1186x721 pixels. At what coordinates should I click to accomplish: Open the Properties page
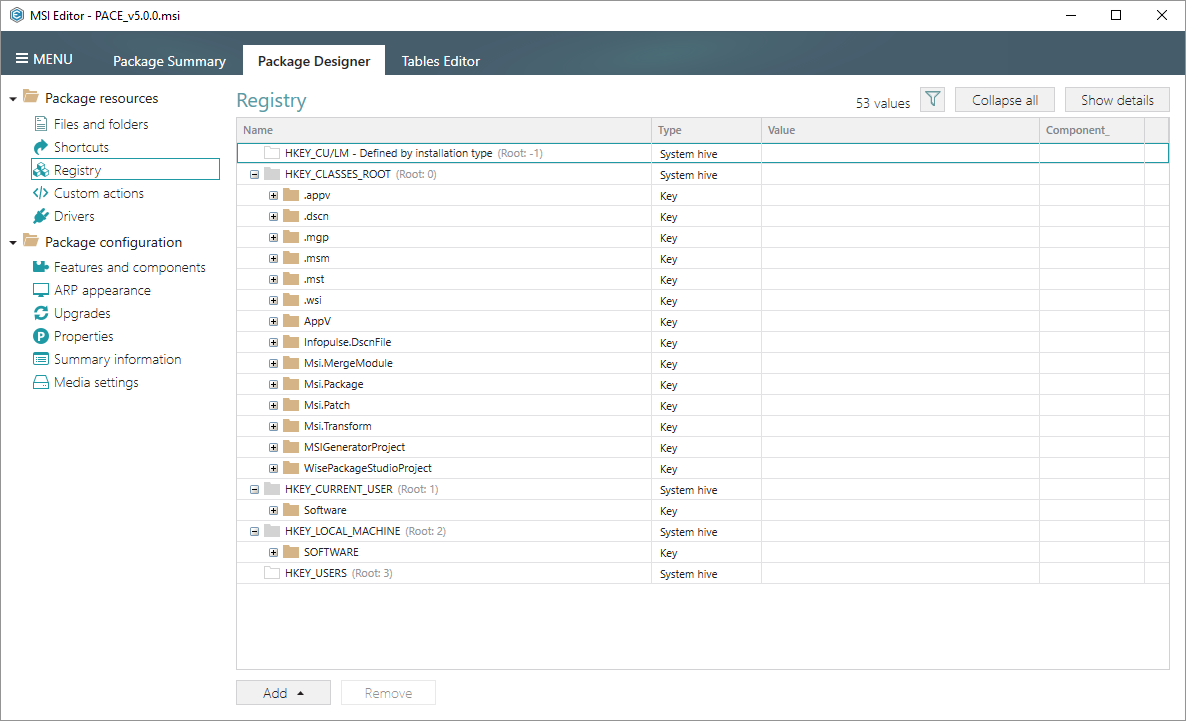(83, 336)
